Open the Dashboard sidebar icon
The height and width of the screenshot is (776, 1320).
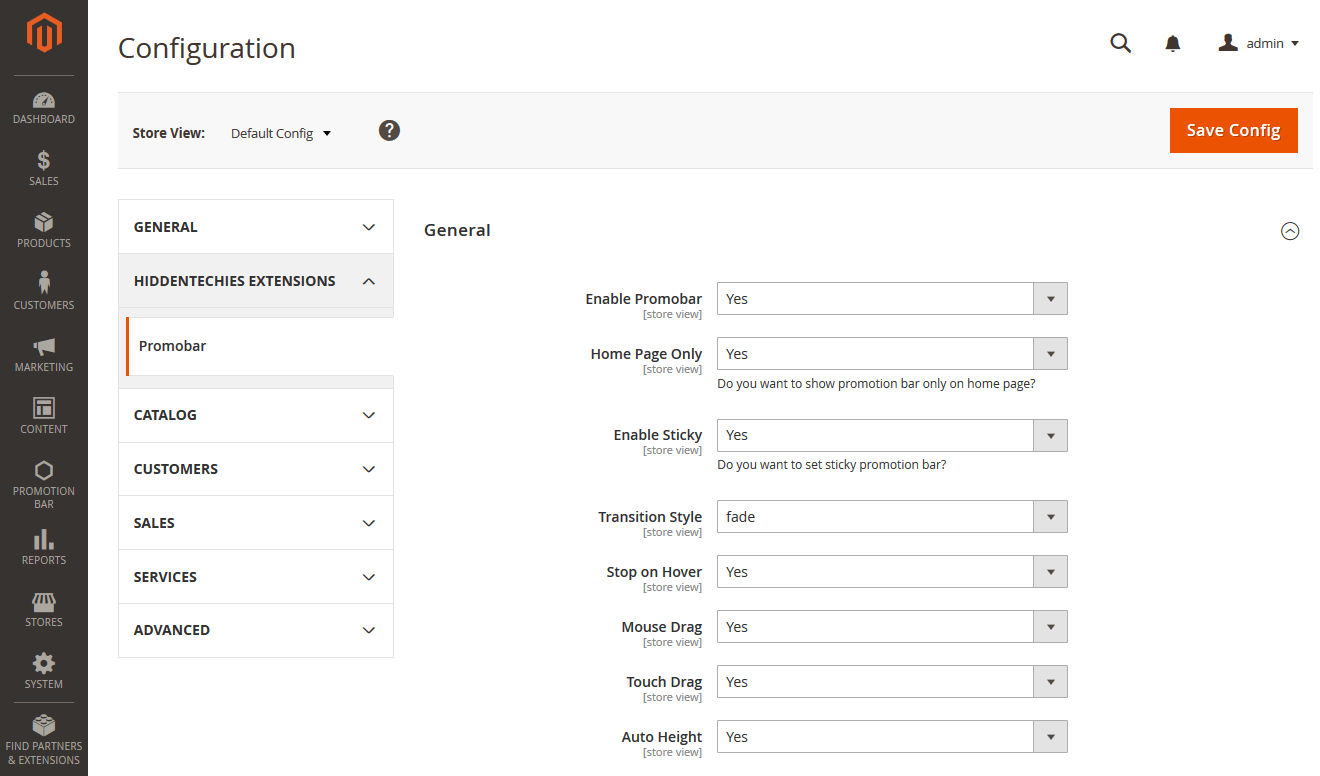(44, 101)
